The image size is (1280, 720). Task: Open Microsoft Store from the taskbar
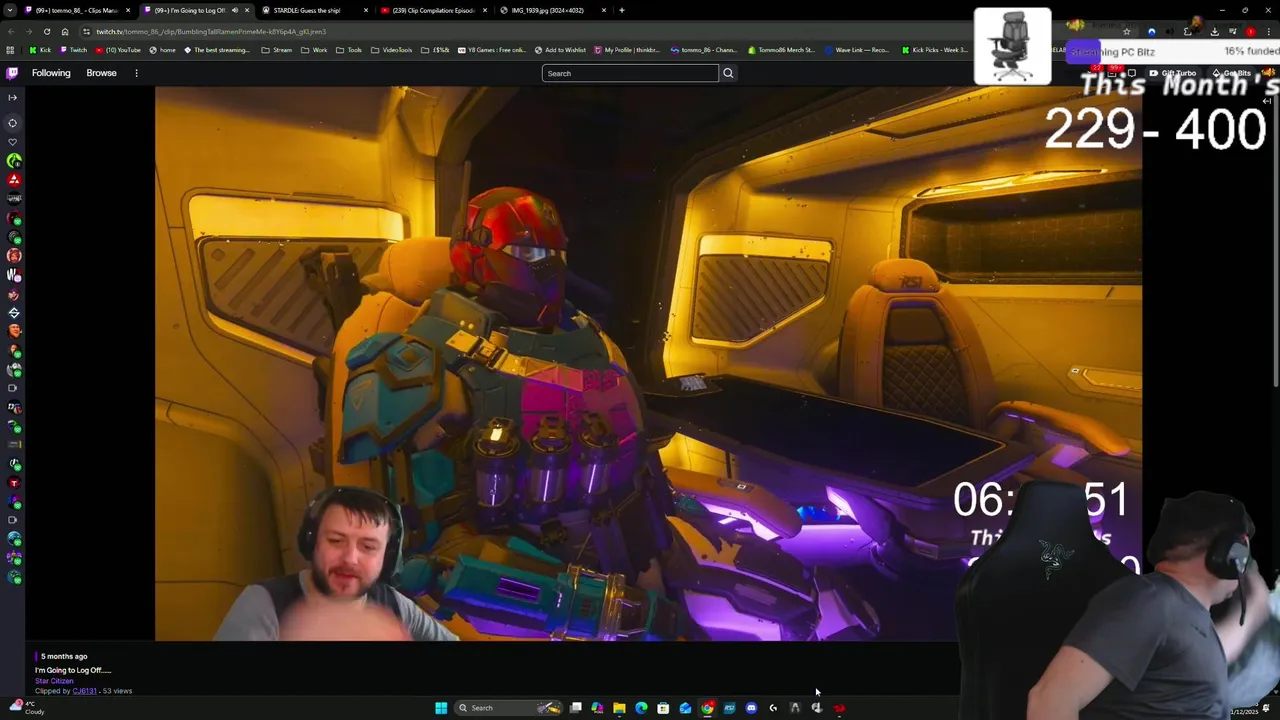[x=663, y=708]
